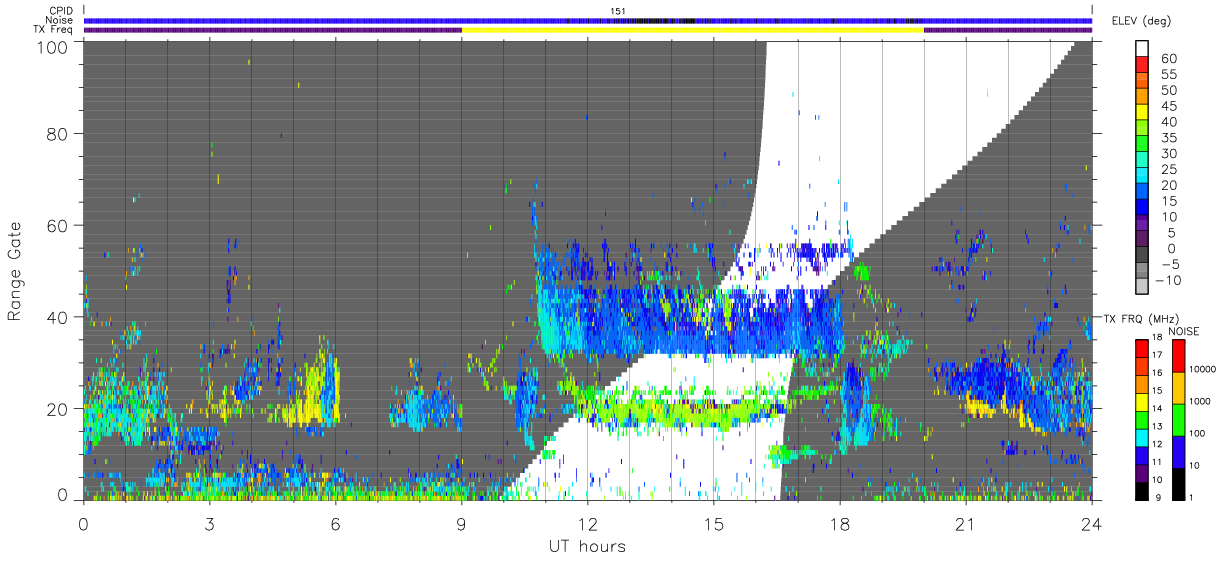Click the blue swatch in NOISE colorbar
1228x567 pixels.
(1178, 451)
